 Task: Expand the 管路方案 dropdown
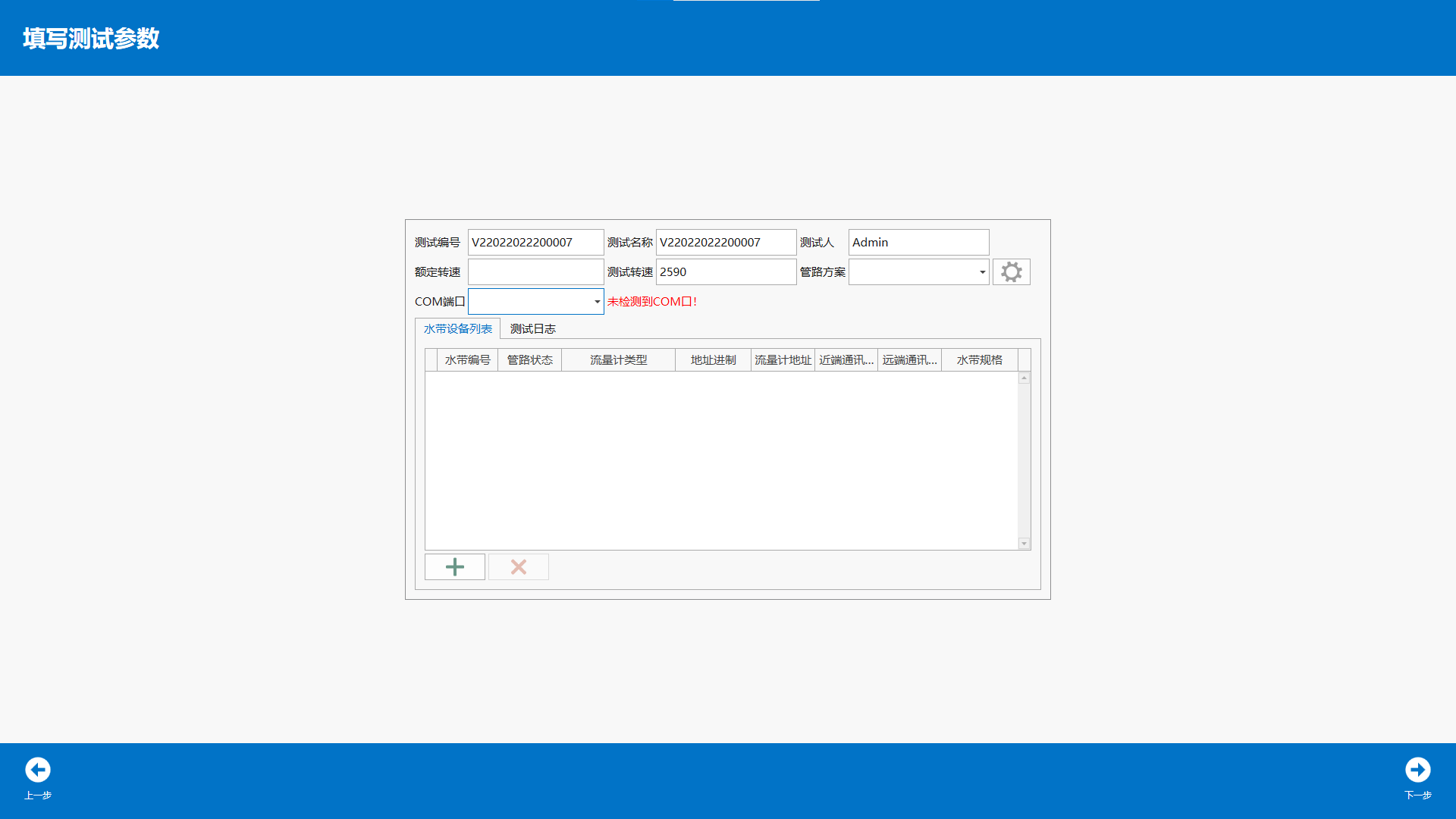(982, 272)
